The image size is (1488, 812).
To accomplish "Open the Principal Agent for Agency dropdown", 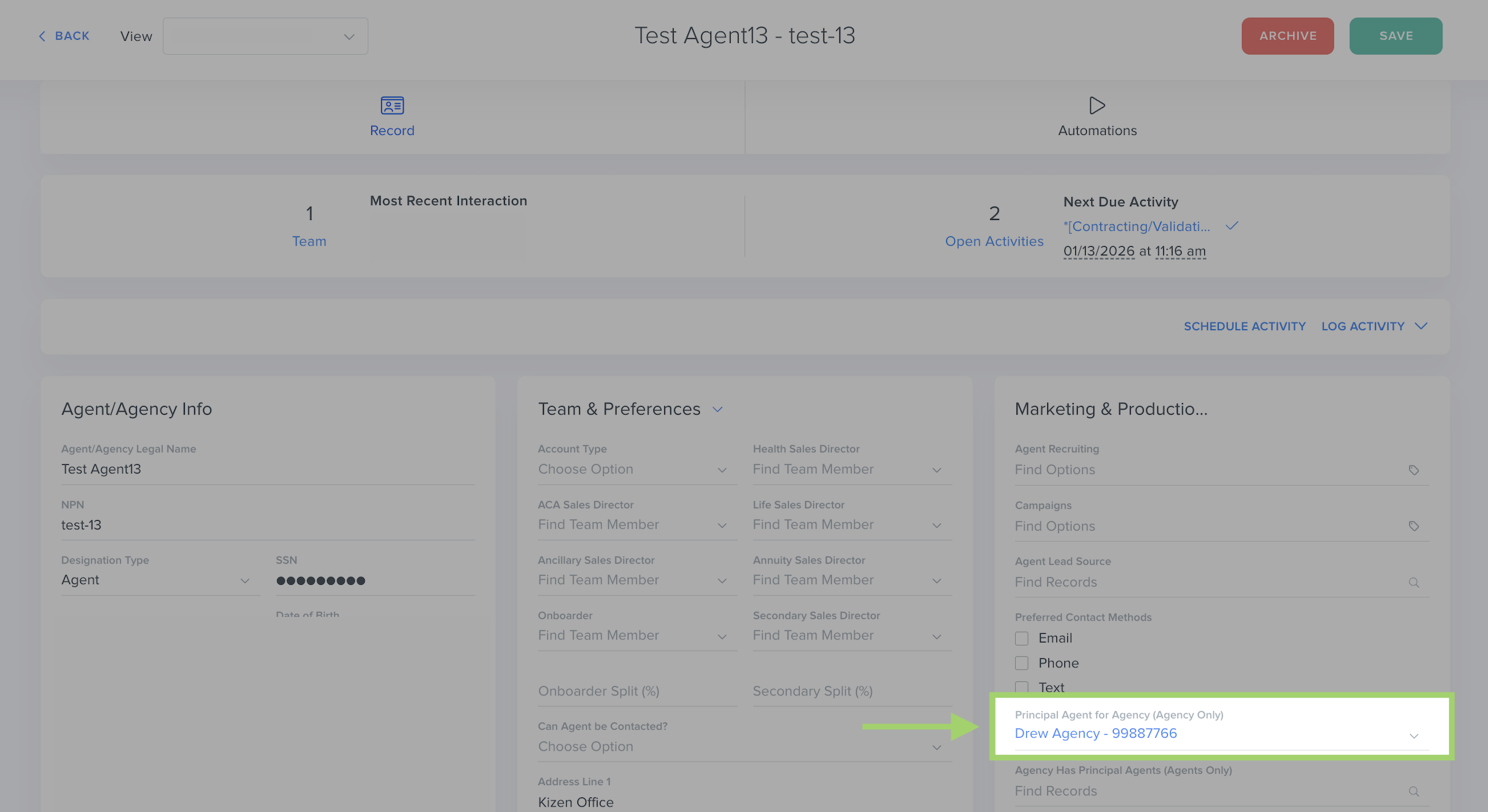I will coord(1413,735).
